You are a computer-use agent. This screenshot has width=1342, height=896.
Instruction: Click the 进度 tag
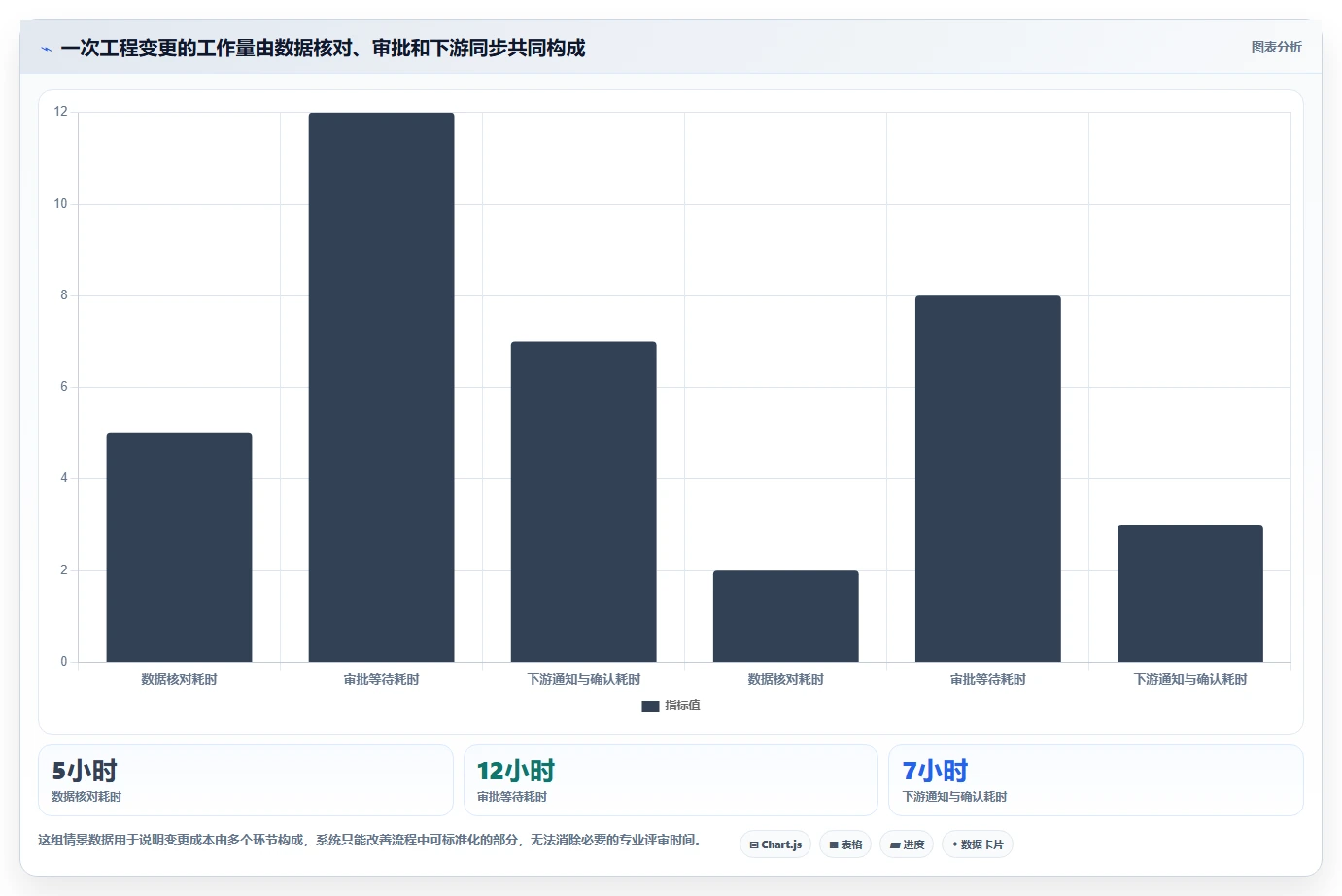click(x=907, y=844)
